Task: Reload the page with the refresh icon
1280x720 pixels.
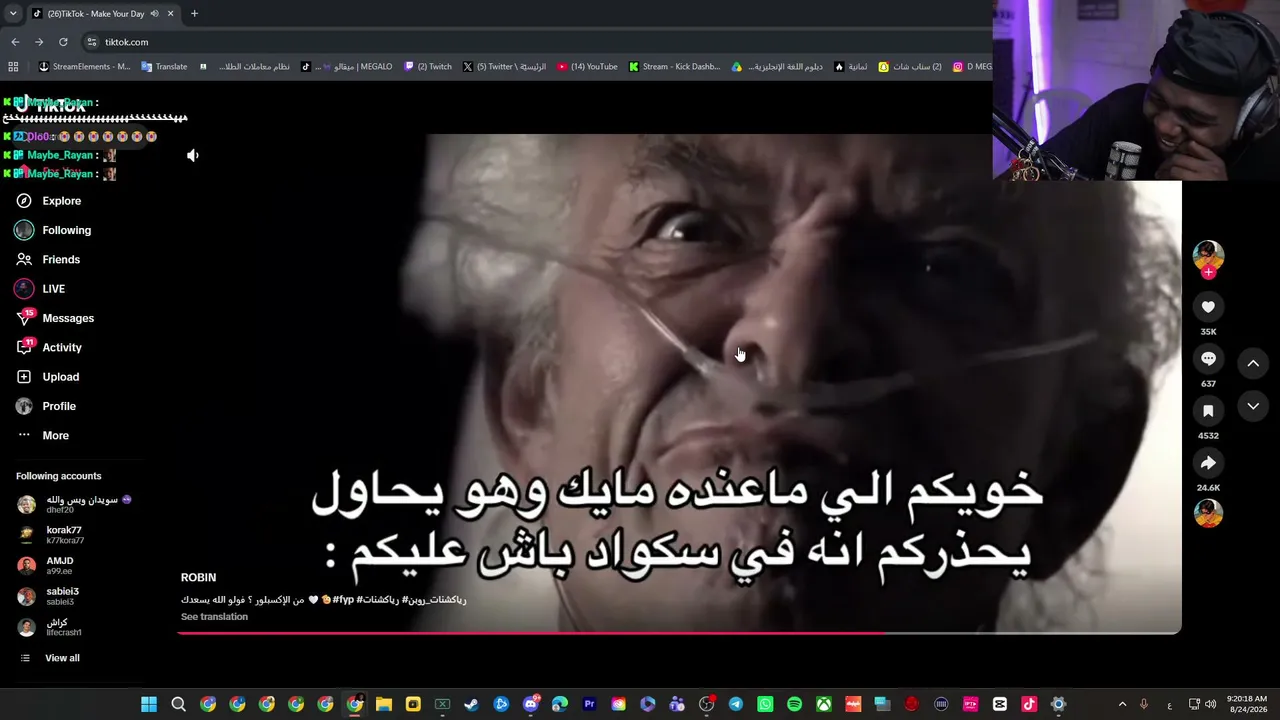Action: coord(63,42)
